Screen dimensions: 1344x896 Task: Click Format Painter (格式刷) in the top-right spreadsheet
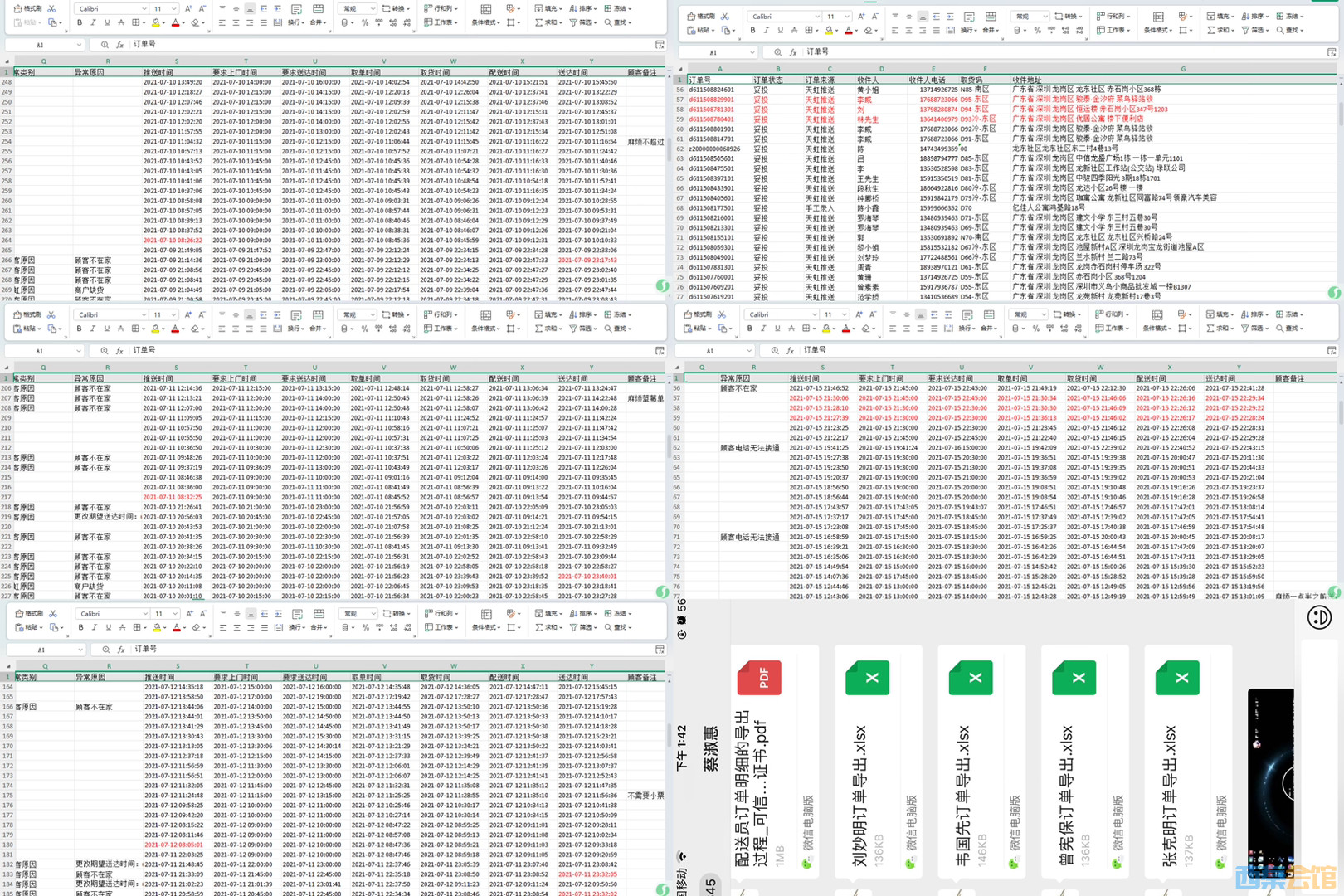pyautogui.click(x=702, y=16)
